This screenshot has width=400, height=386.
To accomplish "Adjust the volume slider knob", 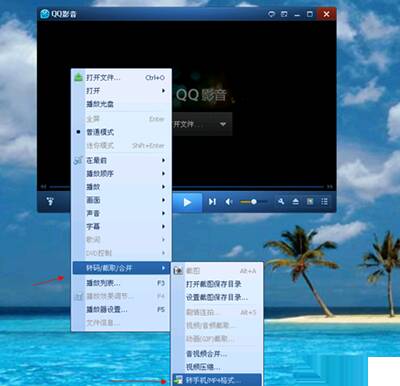I will [x=254, y=202].
